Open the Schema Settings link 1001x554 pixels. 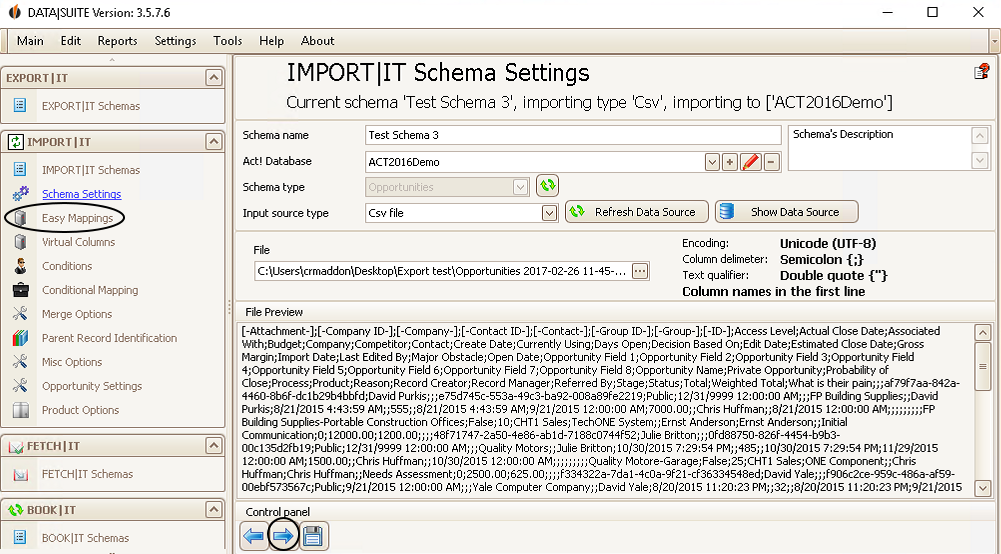tap(82, 194)
